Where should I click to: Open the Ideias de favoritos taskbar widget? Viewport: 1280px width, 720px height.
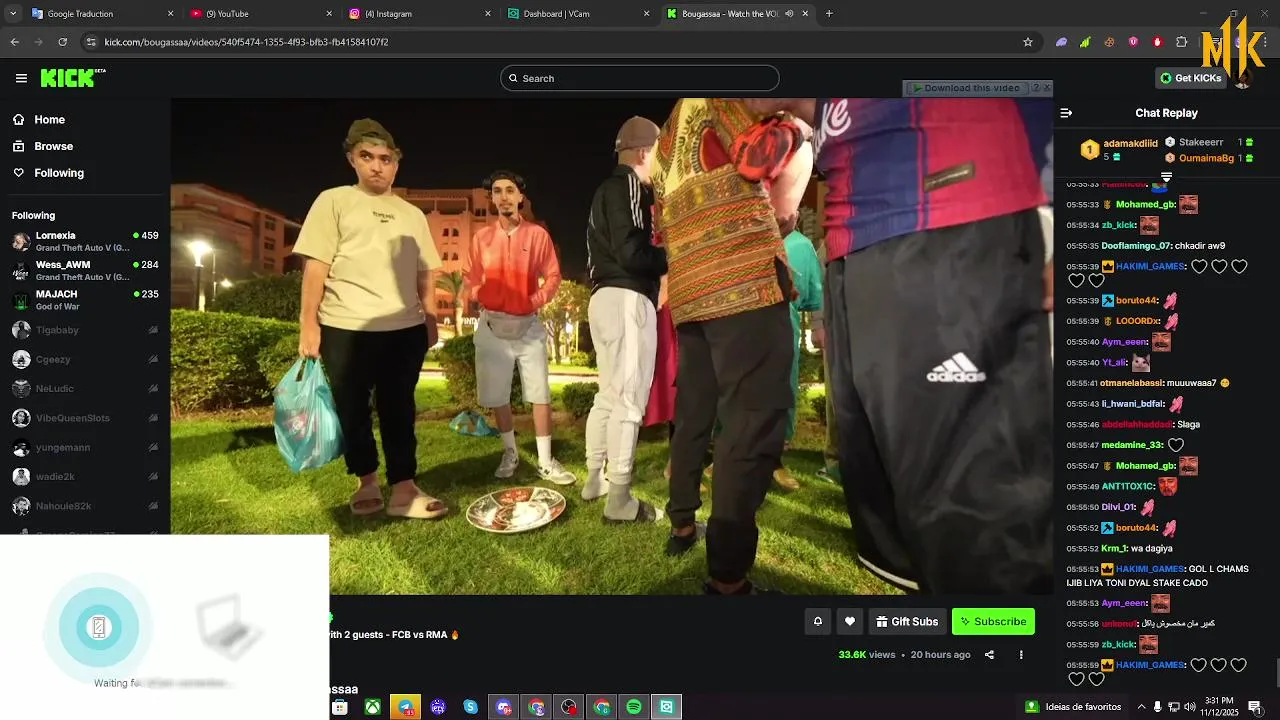pyautogui.click(x=1073, y=707)
